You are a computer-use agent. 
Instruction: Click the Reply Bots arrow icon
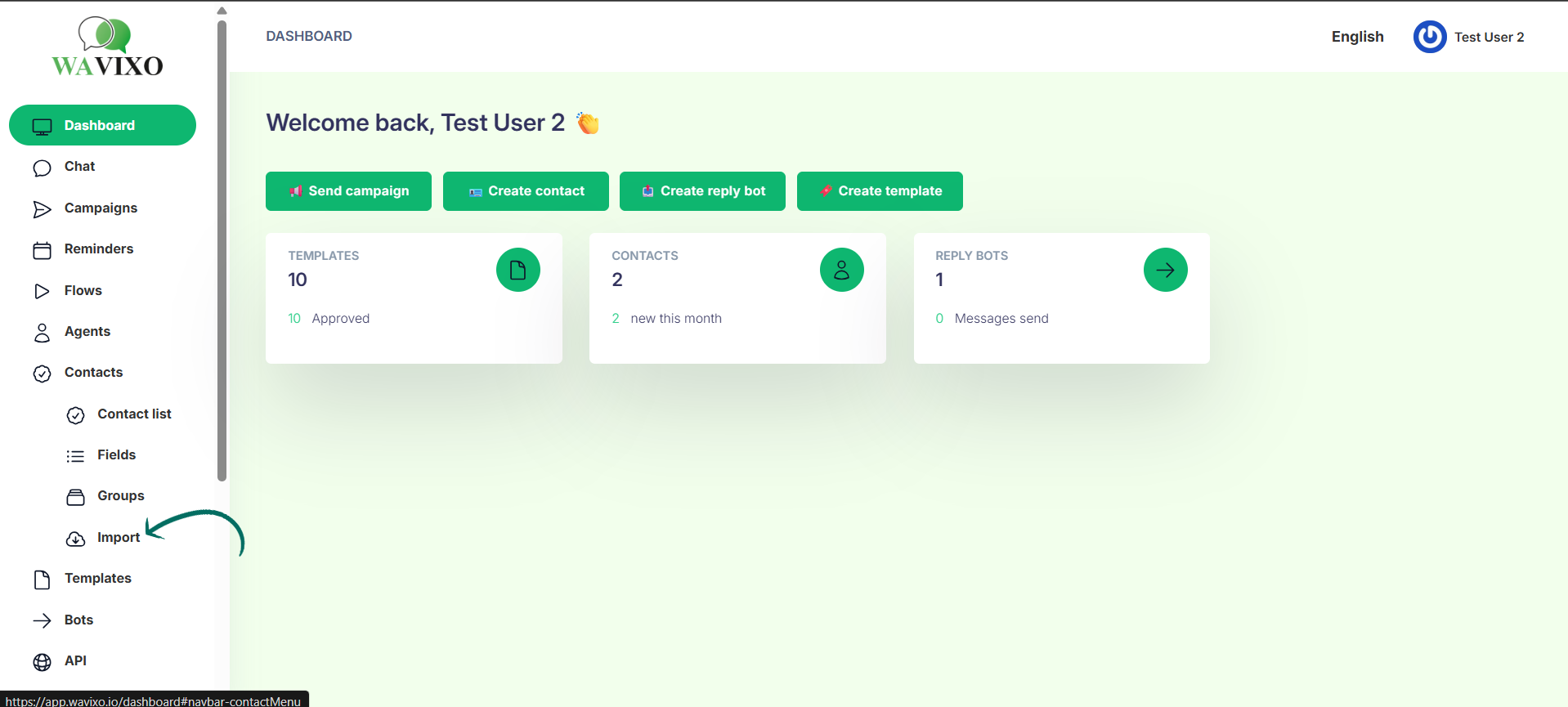1165,270
